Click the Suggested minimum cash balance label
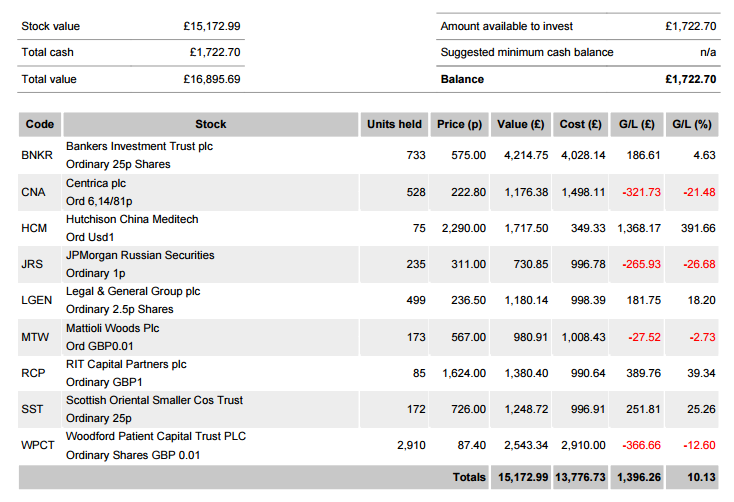Screen dimensions: 734x502 [527, 52]
